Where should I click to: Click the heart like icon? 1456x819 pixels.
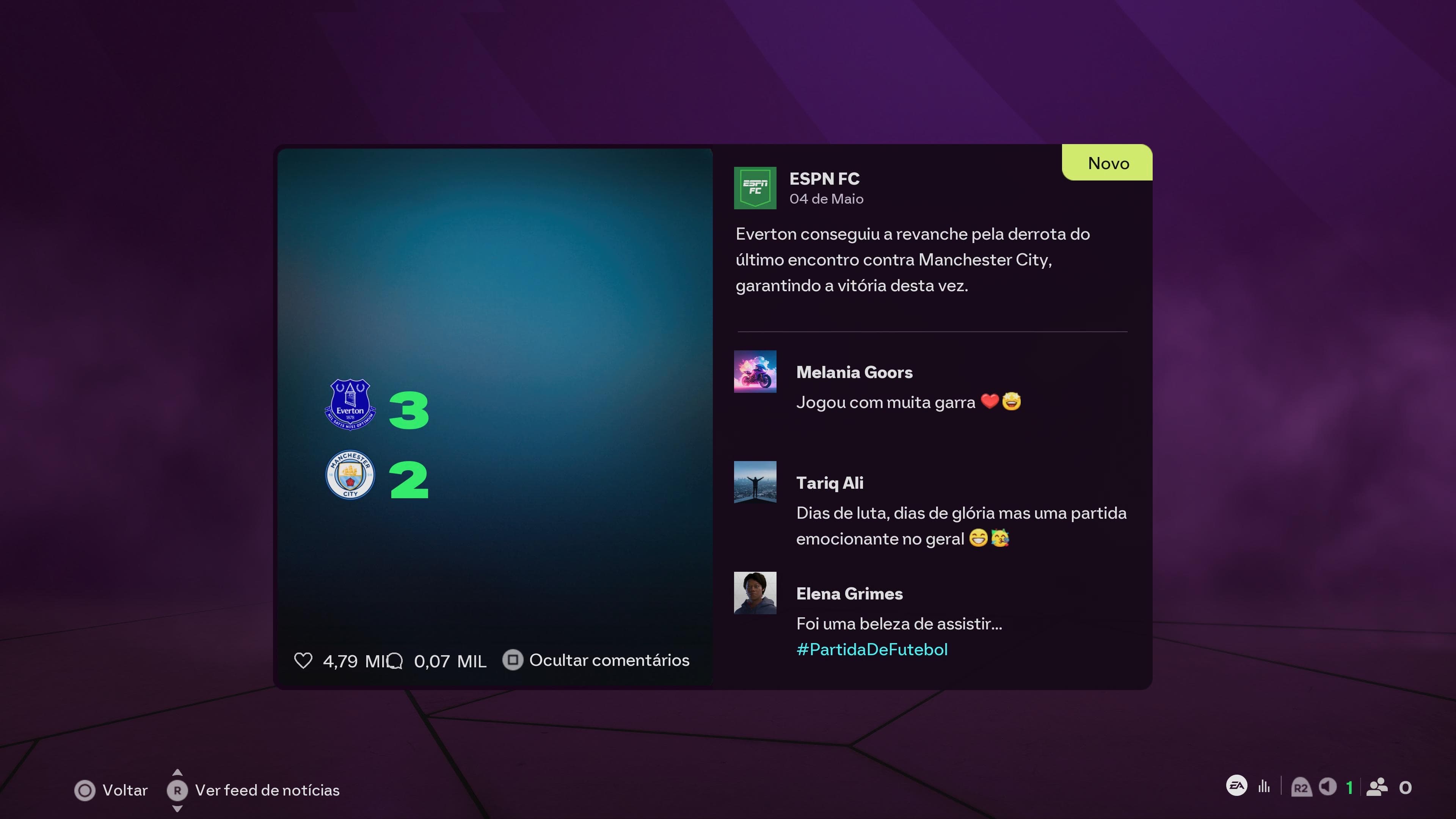303,660
